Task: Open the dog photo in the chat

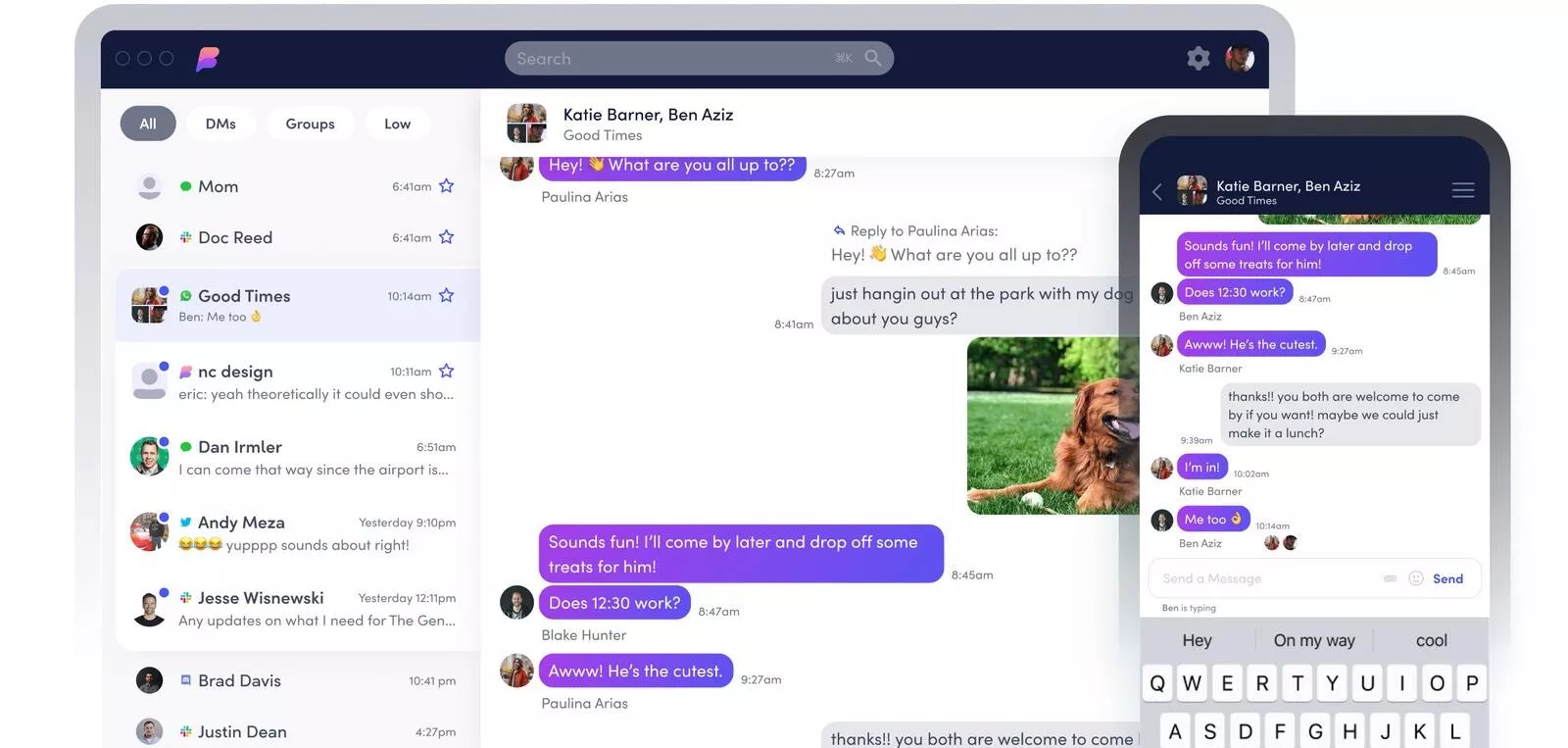Action: click(1053, 425)
